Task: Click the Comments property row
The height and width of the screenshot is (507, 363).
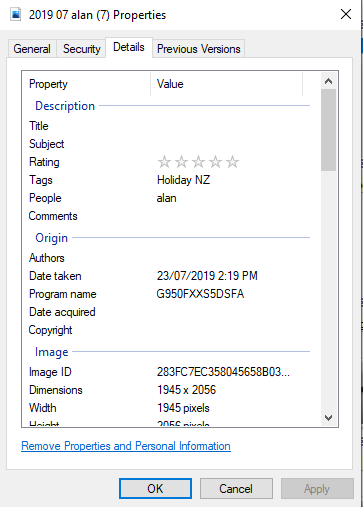Action: (x=169, y=216)
